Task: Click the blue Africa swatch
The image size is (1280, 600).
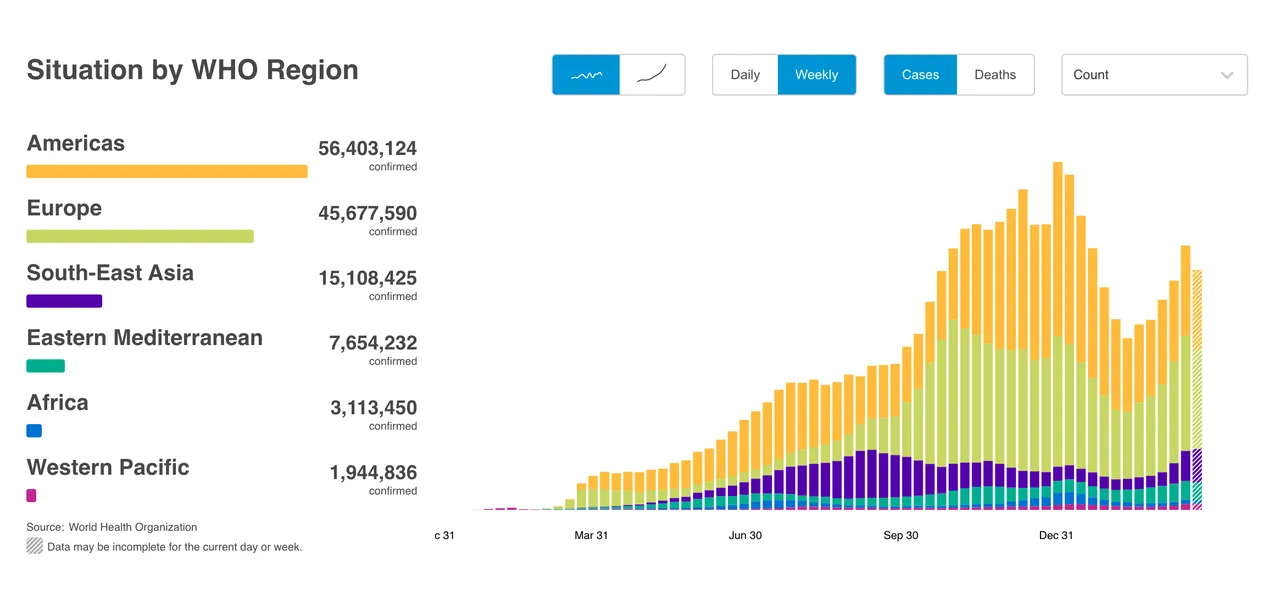Action: click(x=34, y=431)
